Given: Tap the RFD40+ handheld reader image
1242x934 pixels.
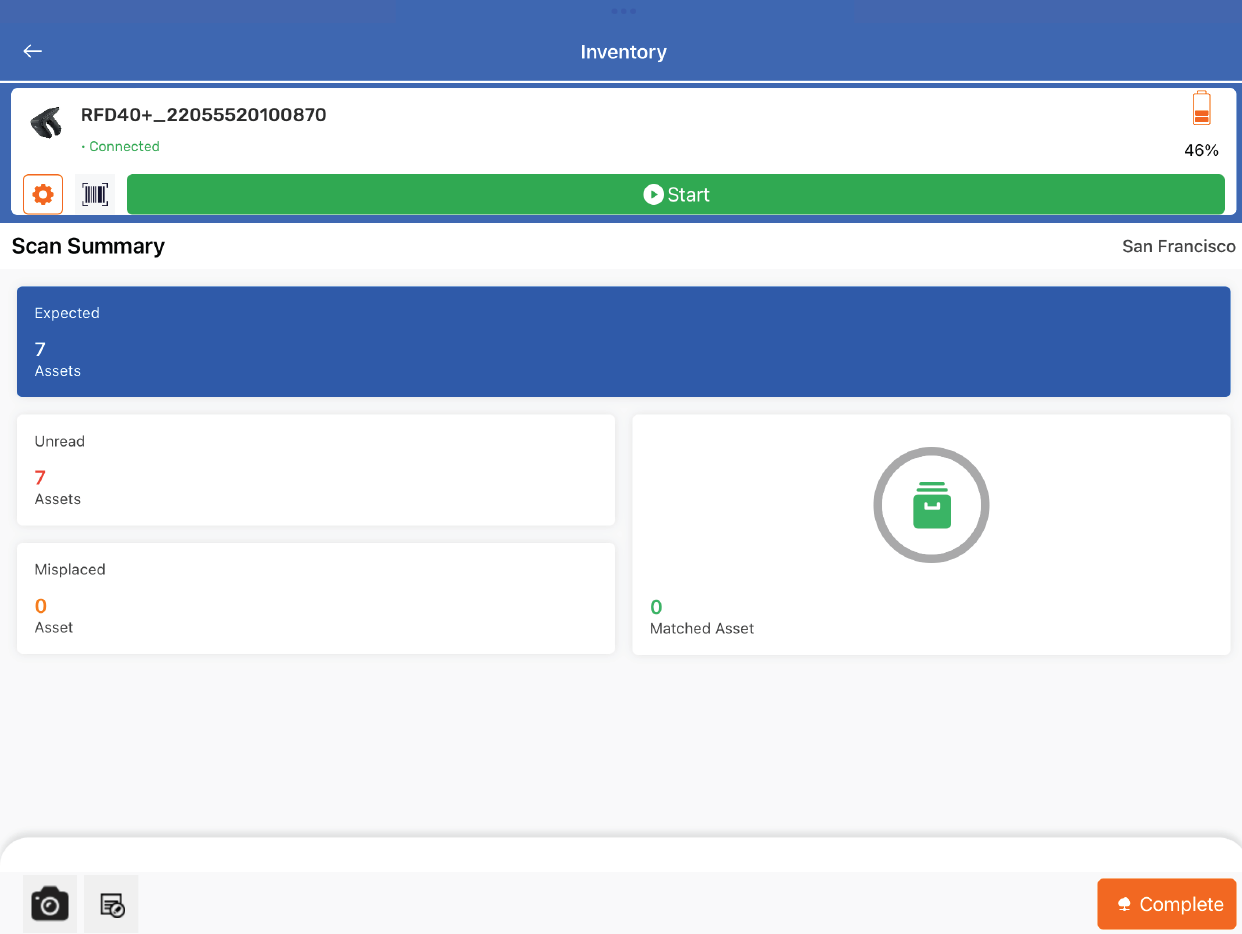Looking at the screenshot, I should [46, 122].
